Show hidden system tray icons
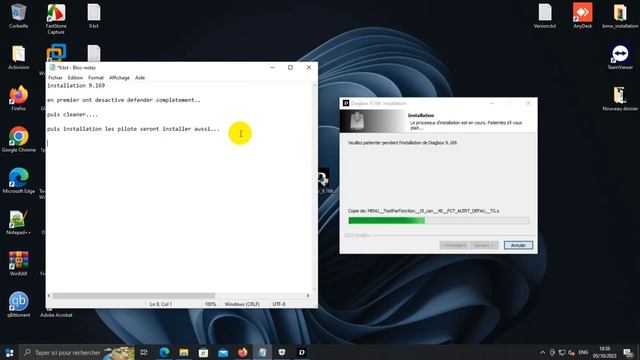 542,352
